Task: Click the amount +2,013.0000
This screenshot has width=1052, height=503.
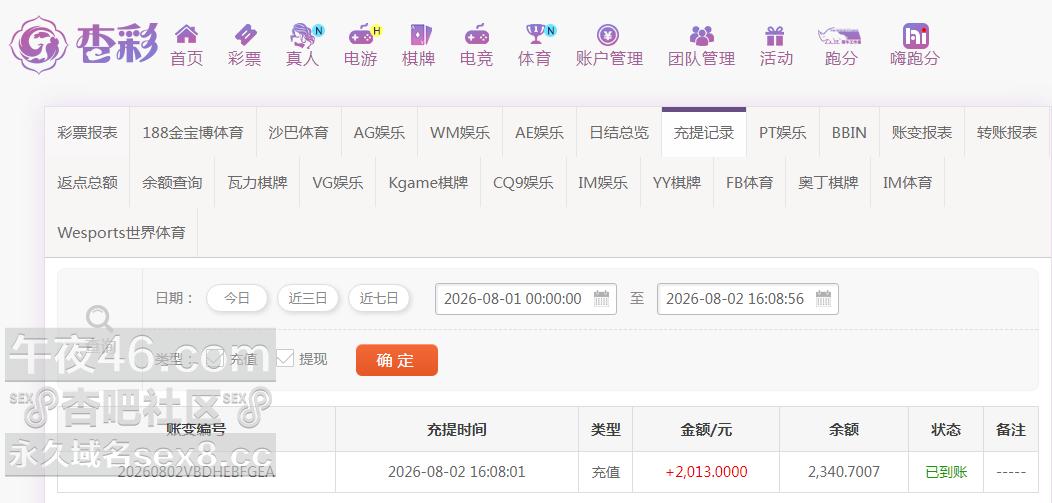Action: [706, 472]
